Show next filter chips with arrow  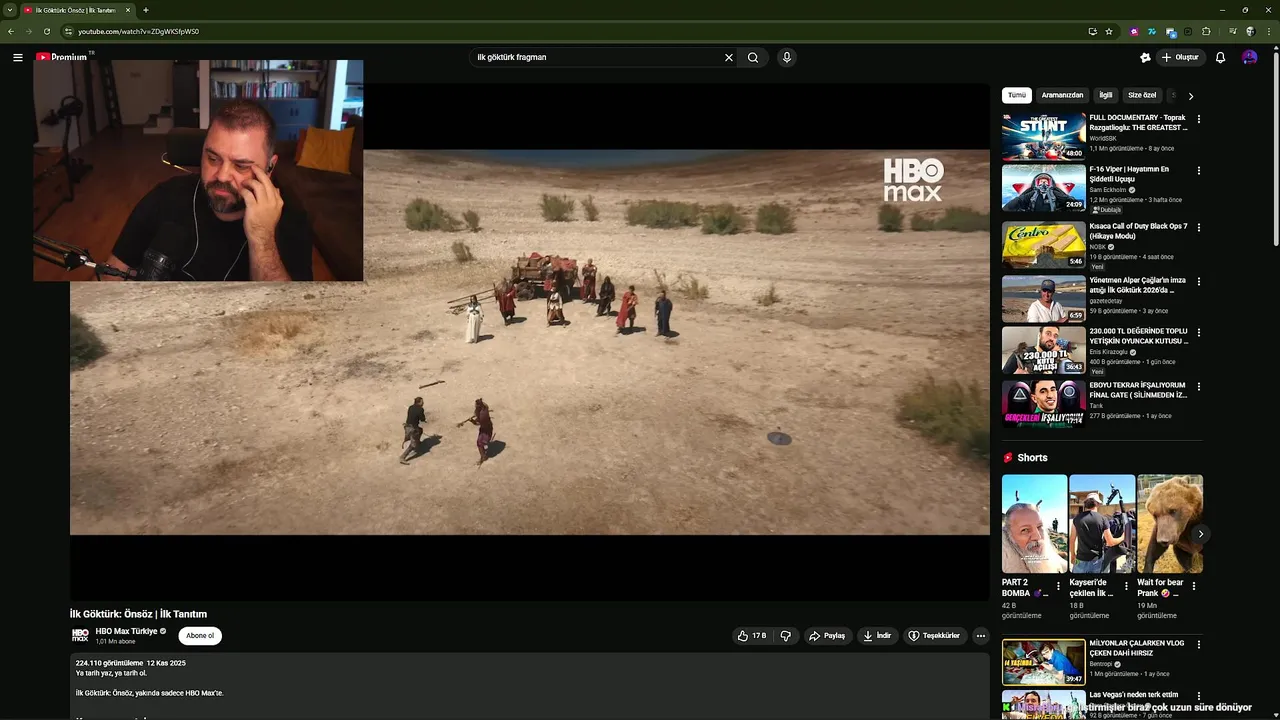click(x=1190, y=96)
